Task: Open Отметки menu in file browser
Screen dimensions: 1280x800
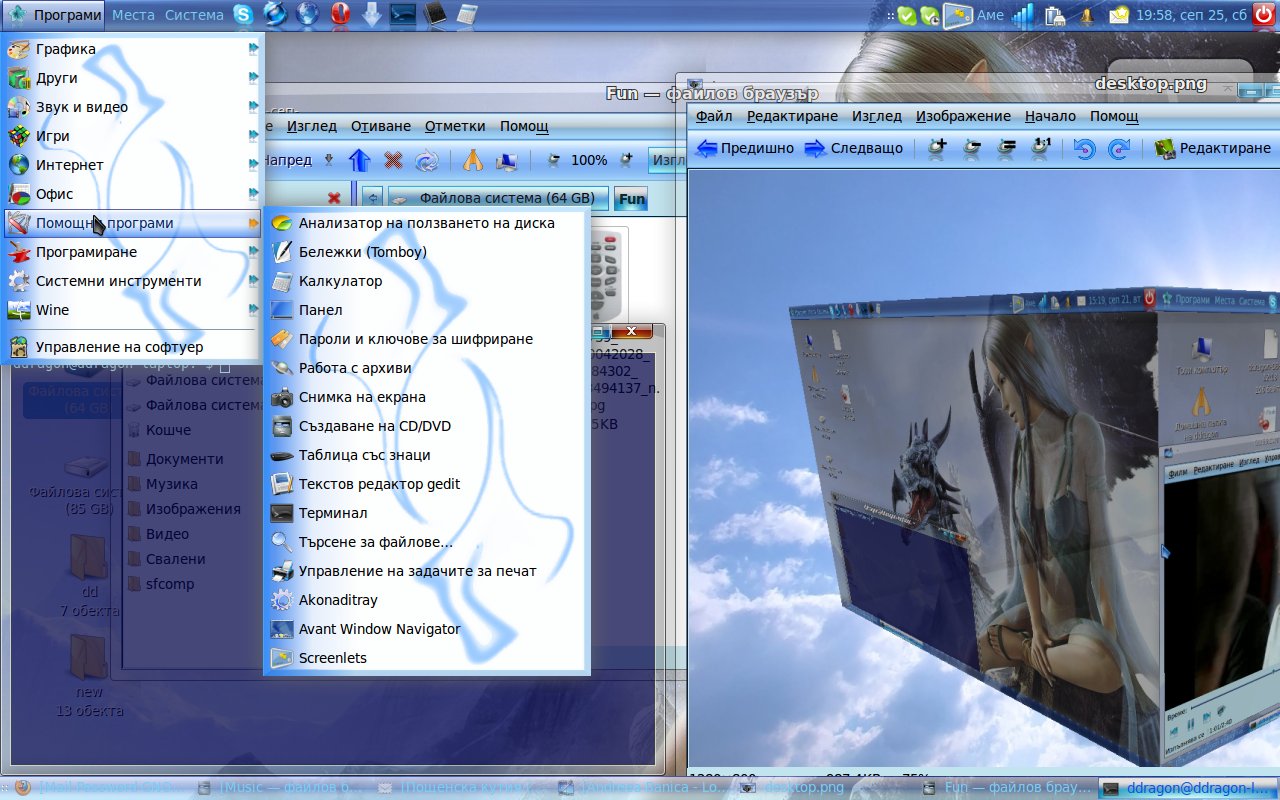Action: tap(455, 126)
